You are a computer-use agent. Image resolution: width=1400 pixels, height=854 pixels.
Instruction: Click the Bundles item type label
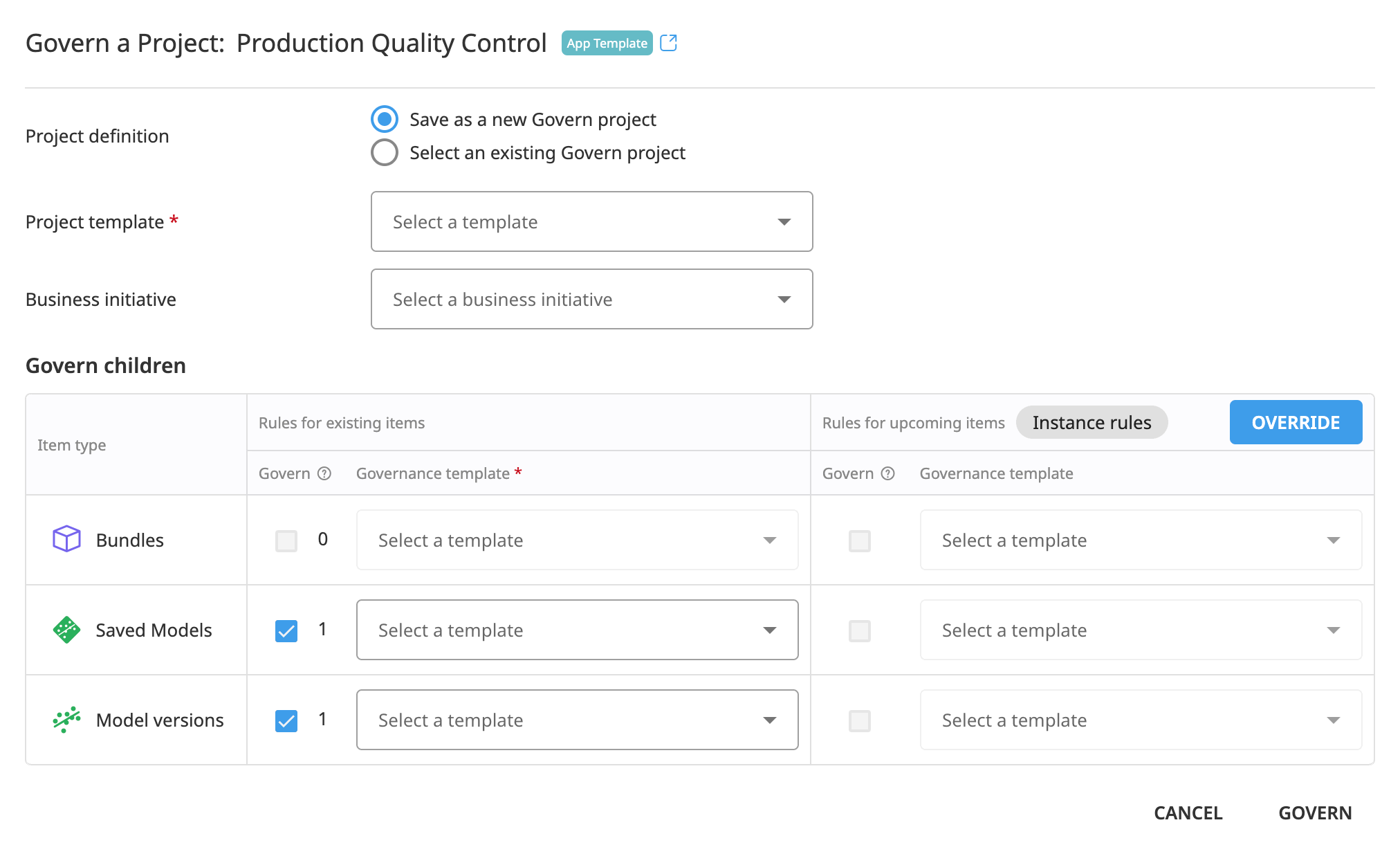pyautogui.click(x=130, y=540)
